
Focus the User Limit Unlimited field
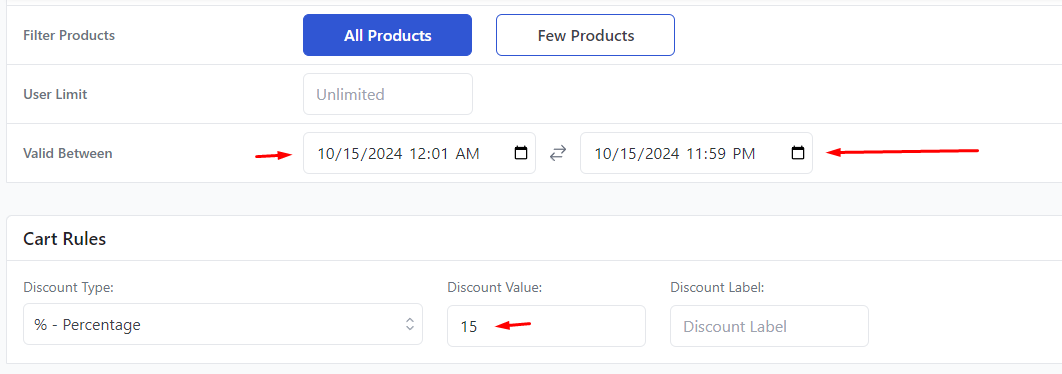tap(387, 94)
